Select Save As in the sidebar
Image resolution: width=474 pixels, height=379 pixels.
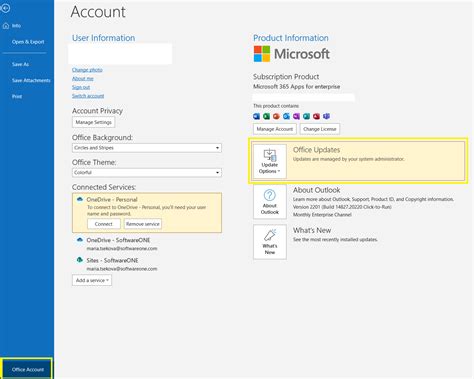coord(20,64)
